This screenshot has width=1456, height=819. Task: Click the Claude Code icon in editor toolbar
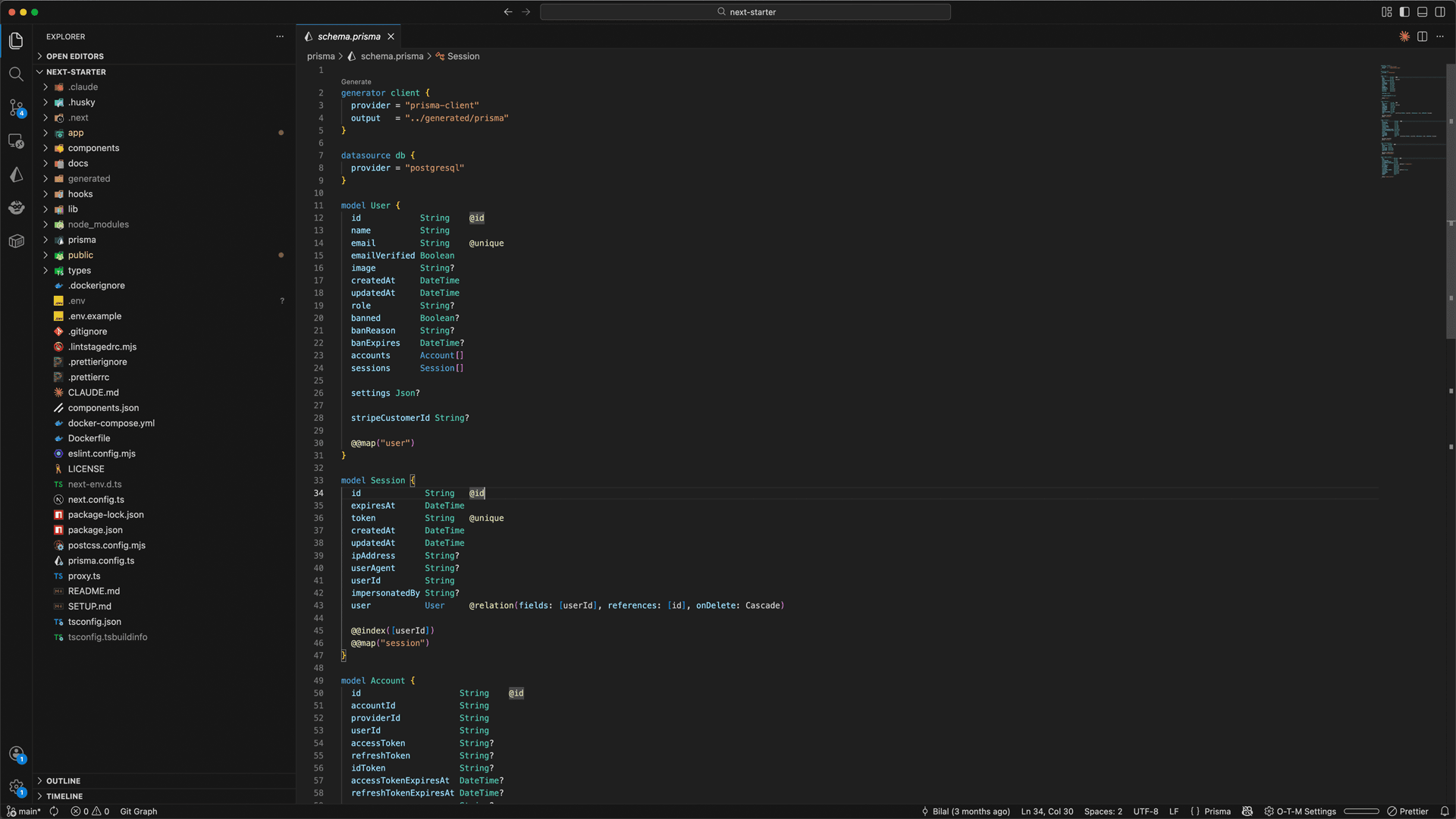[1404, 36]
